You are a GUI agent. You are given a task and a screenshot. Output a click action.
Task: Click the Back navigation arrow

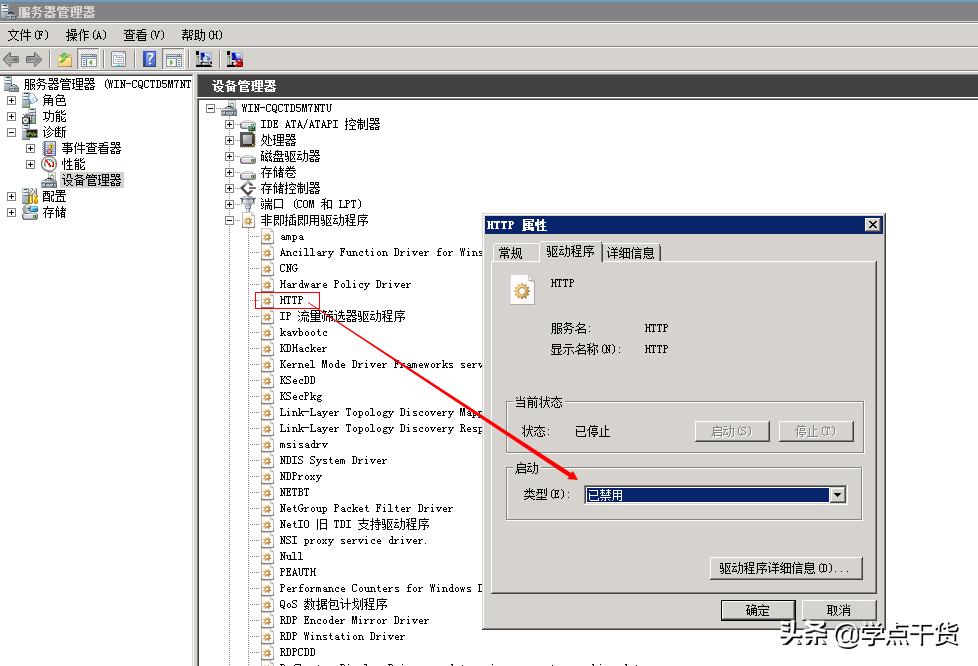[11, 59]
